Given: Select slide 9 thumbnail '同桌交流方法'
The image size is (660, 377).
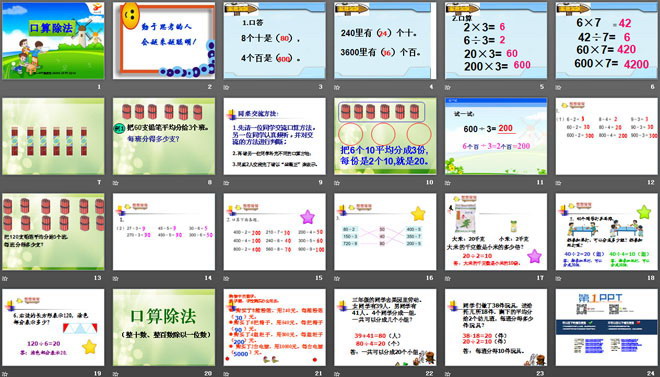Looking at the screenshot, I should click(274, 136).
